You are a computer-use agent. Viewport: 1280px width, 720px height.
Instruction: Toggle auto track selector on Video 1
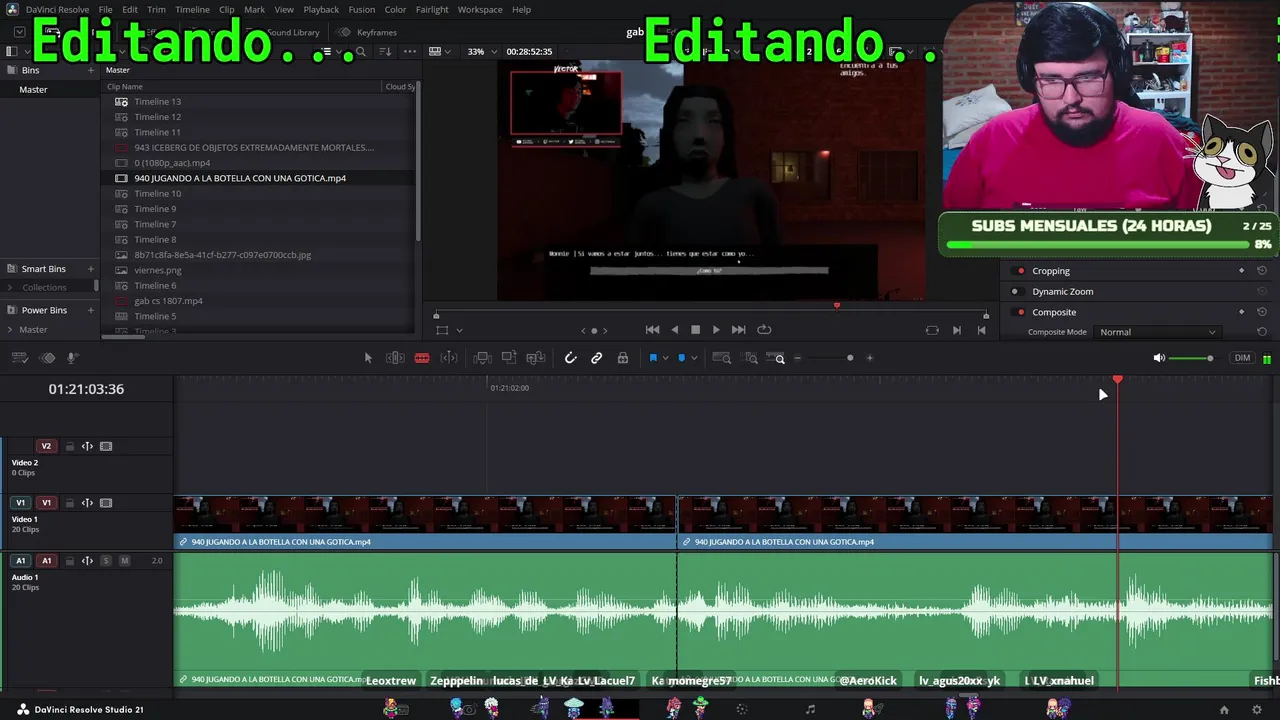(x=87, y=503)
